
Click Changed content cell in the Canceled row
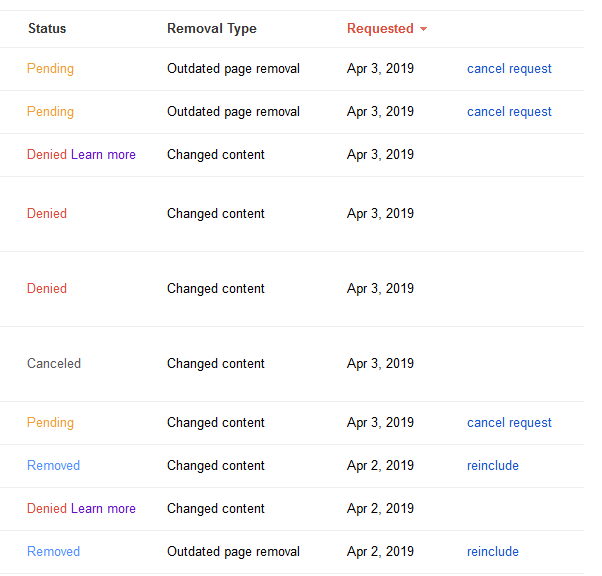pyautogui.click(x=216, y=364)
